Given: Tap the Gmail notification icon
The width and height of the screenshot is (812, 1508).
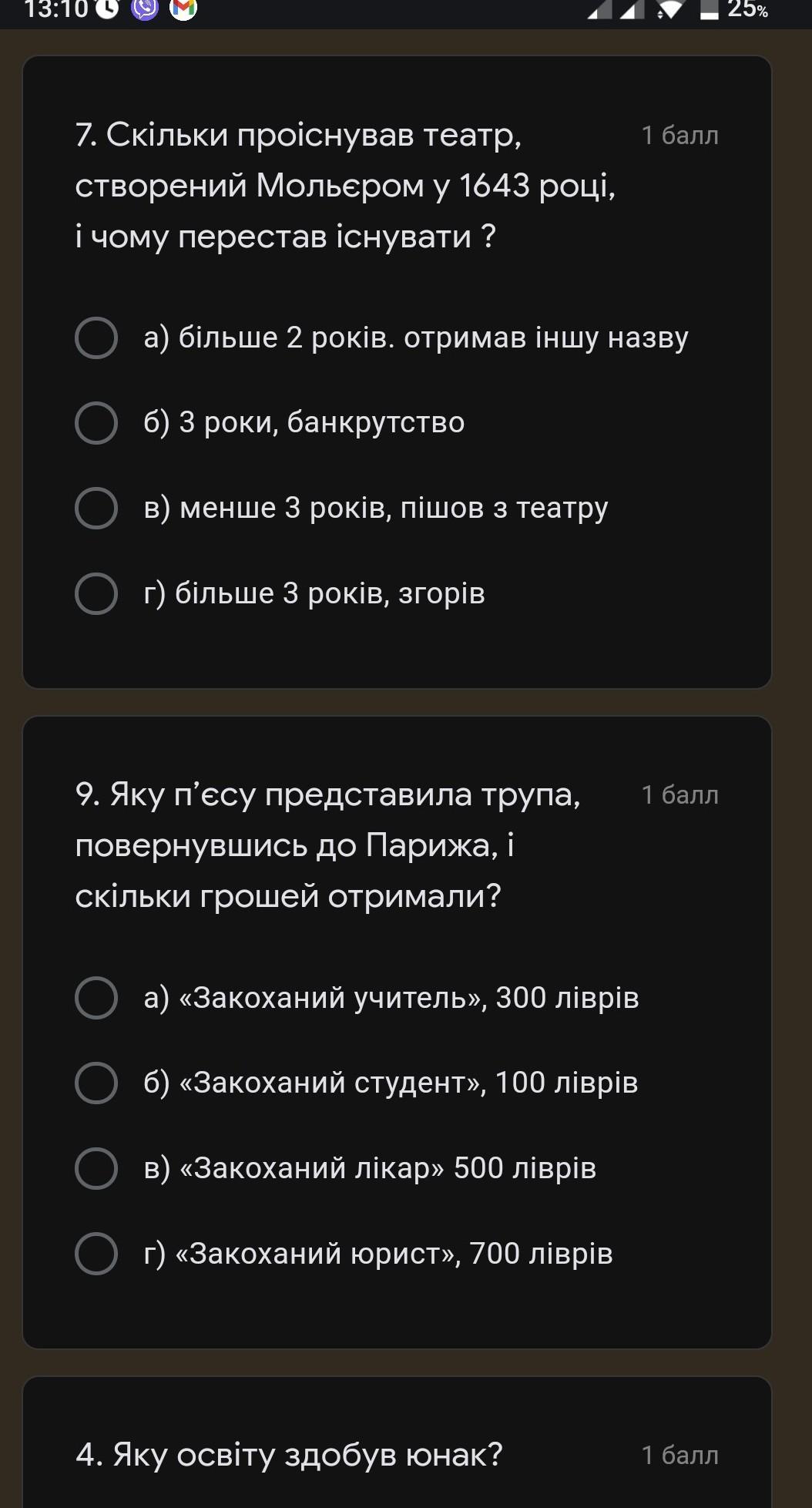Looking at the screenshot, I should click(183, 8).
